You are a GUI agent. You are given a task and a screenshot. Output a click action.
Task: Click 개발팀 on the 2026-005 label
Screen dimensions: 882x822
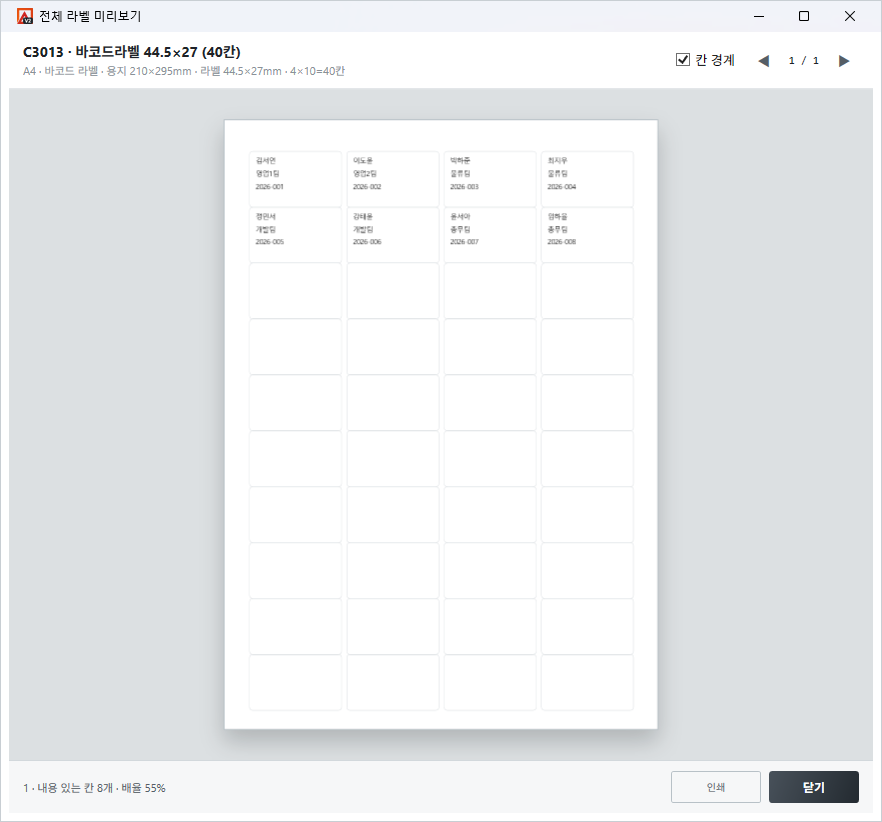(266, 230)
